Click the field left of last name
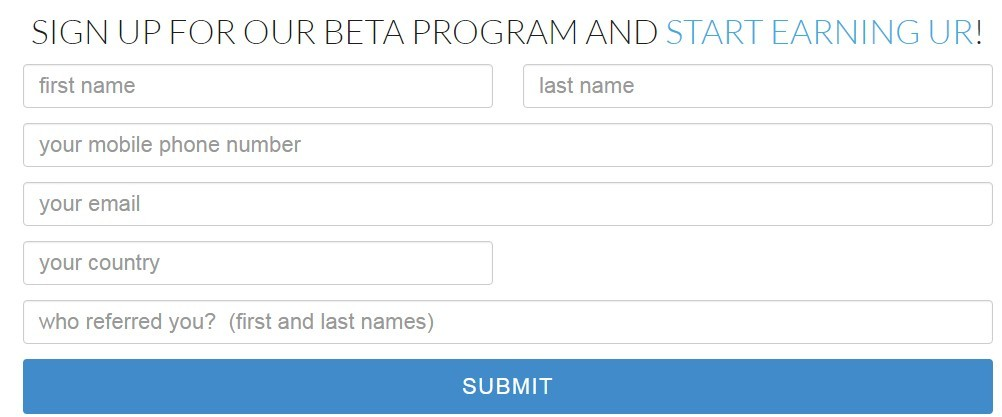Image resolution: width=1002 pixels, height=417 pixels. click(x=257, y=86)
